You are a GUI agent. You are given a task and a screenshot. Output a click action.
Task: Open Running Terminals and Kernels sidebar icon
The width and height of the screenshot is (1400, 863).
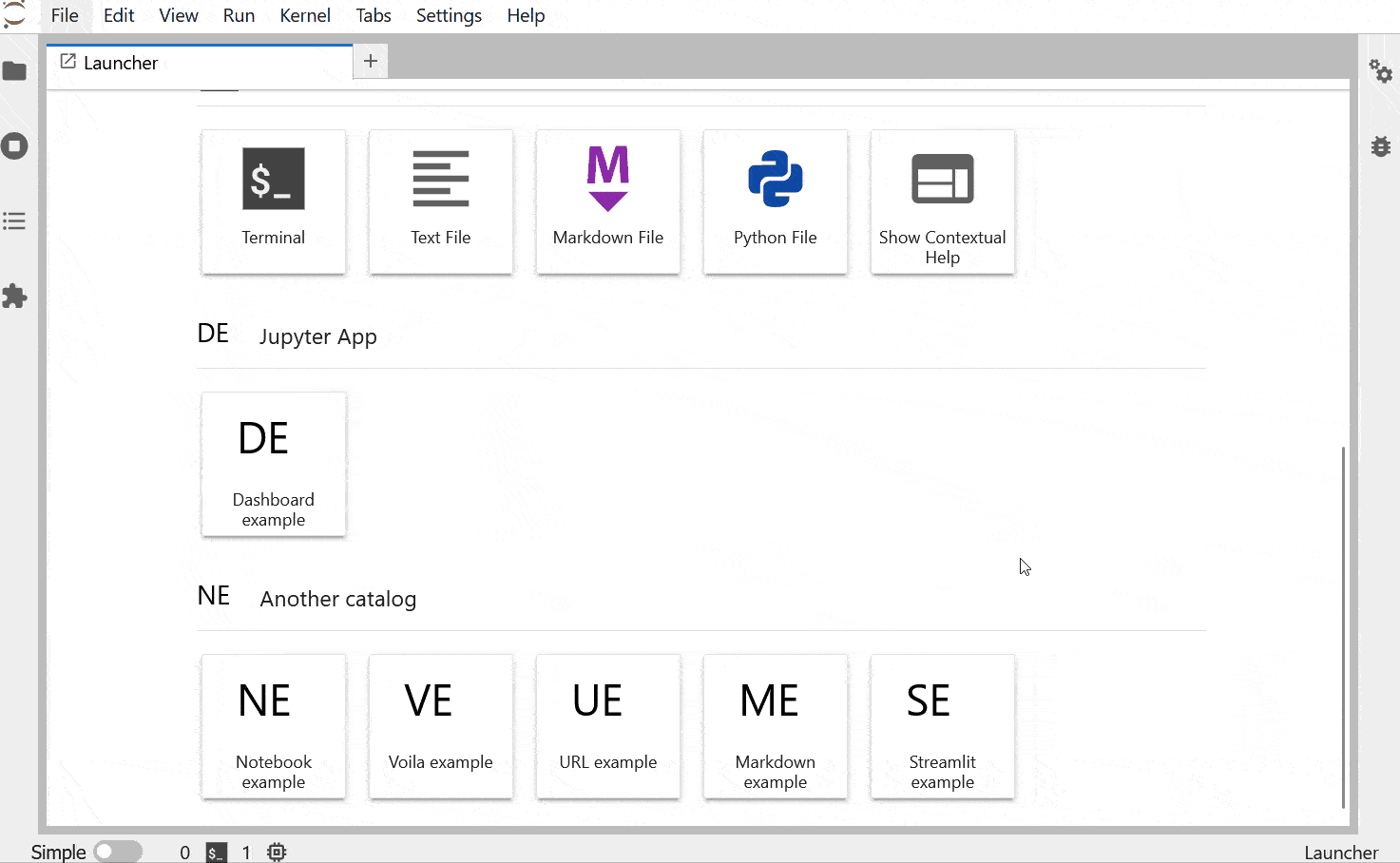point(14,146)
